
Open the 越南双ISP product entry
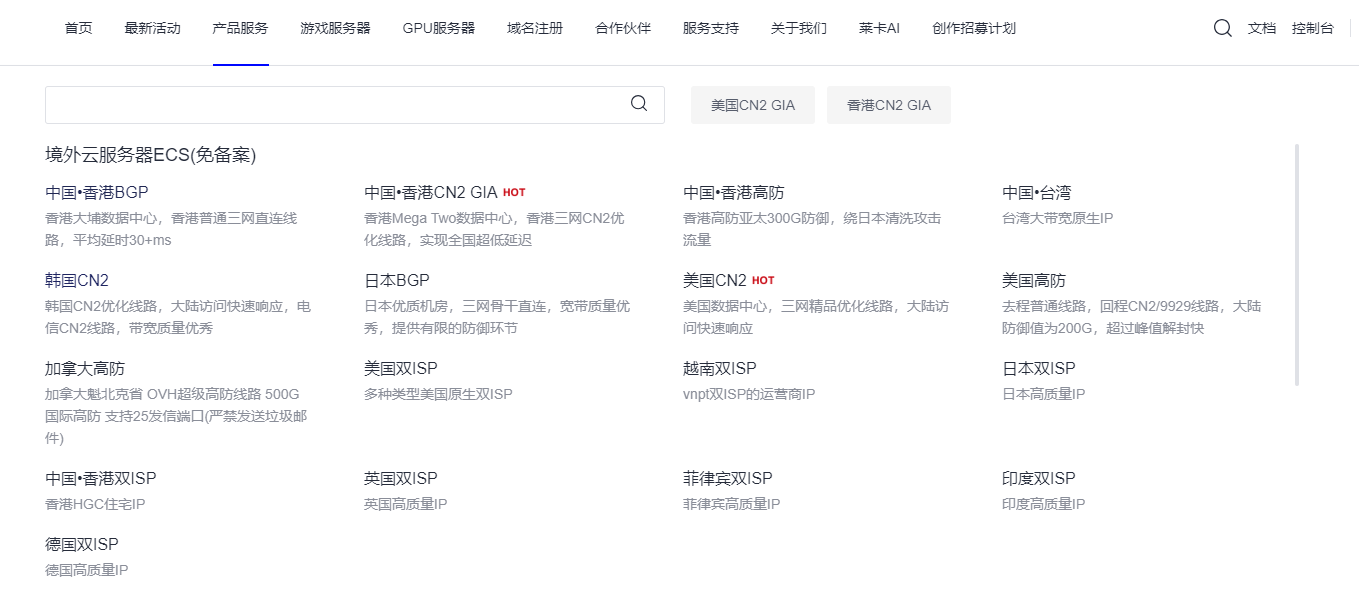[719, 368]
